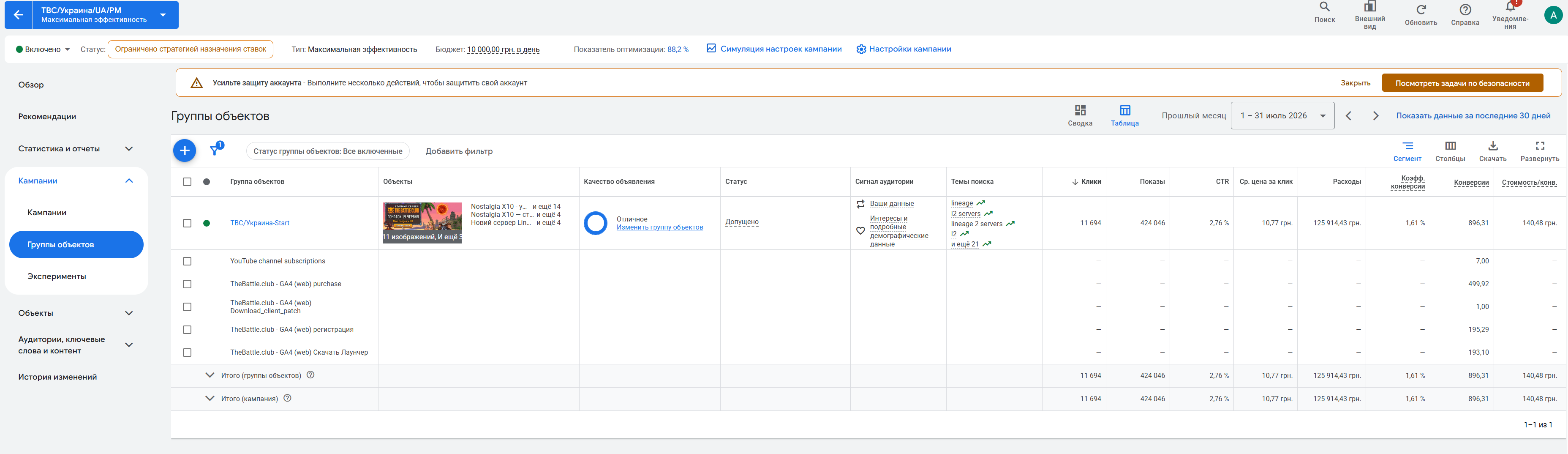Switch to the Таблица view
The width and height of the screenshot is (1568, 454).
coord(1124,115)
